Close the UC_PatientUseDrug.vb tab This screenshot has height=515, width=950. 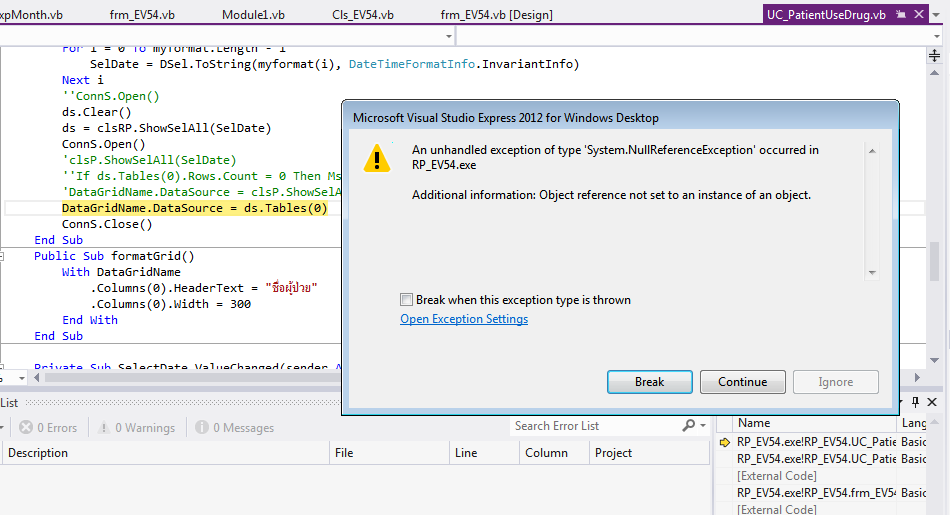point(919,14)
